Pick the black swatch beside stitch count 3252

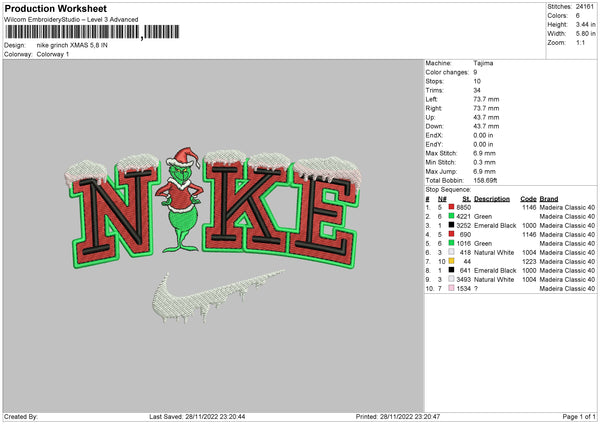[451, 225]
